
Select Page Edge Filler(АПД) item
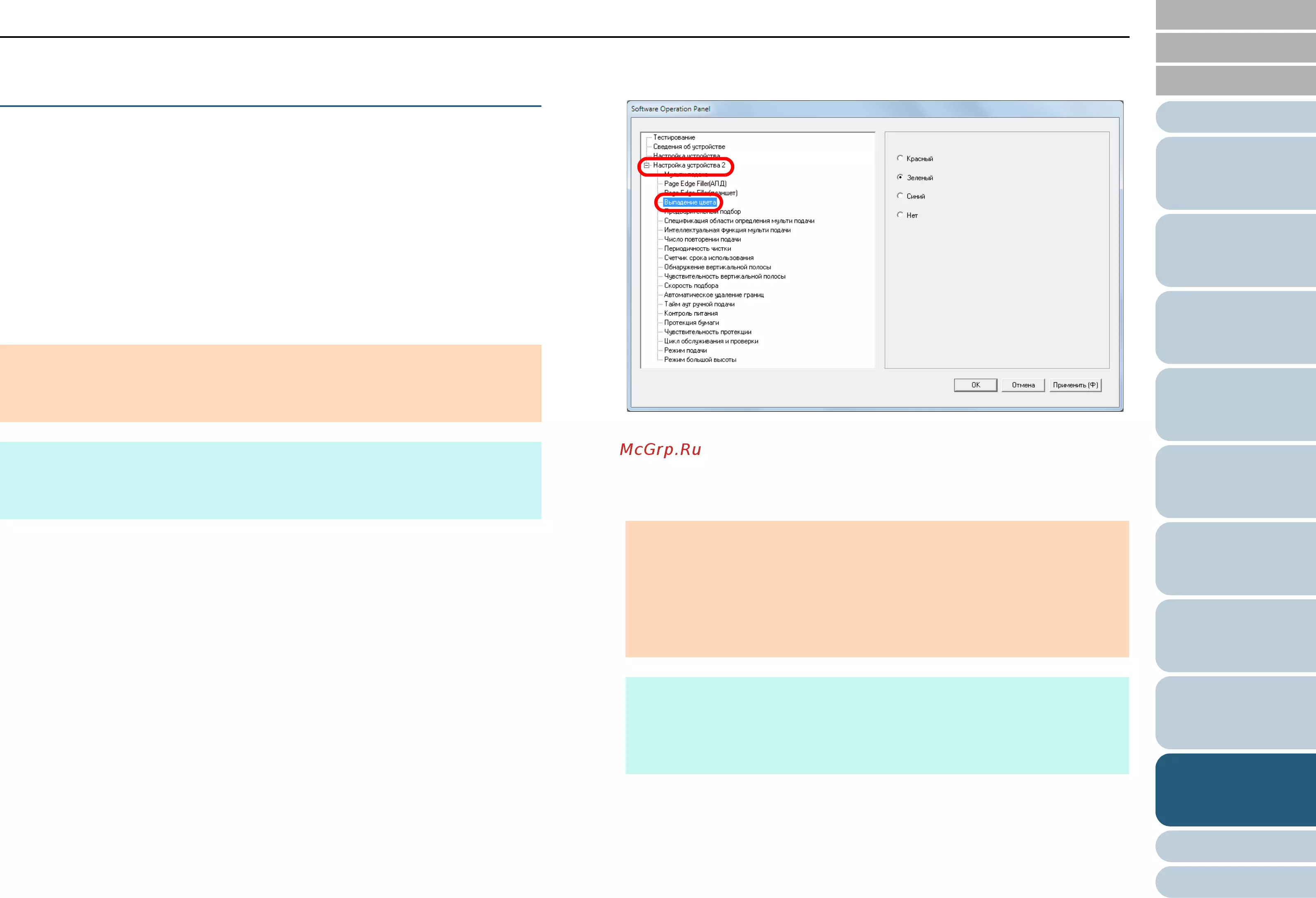click(695, 184)
